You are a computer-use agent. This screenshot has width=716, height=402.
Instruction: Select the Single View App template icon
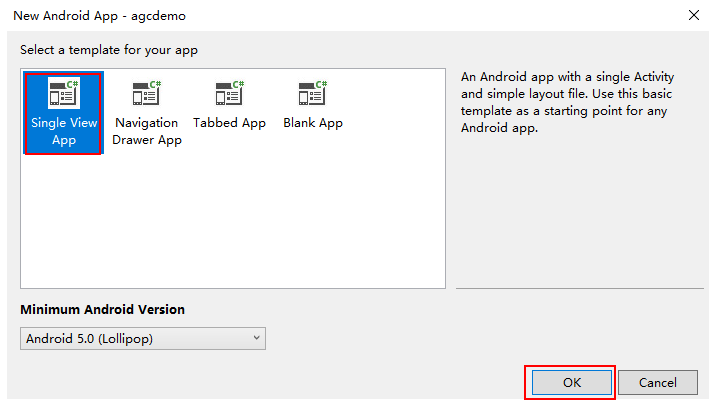[x=63, y=95]
